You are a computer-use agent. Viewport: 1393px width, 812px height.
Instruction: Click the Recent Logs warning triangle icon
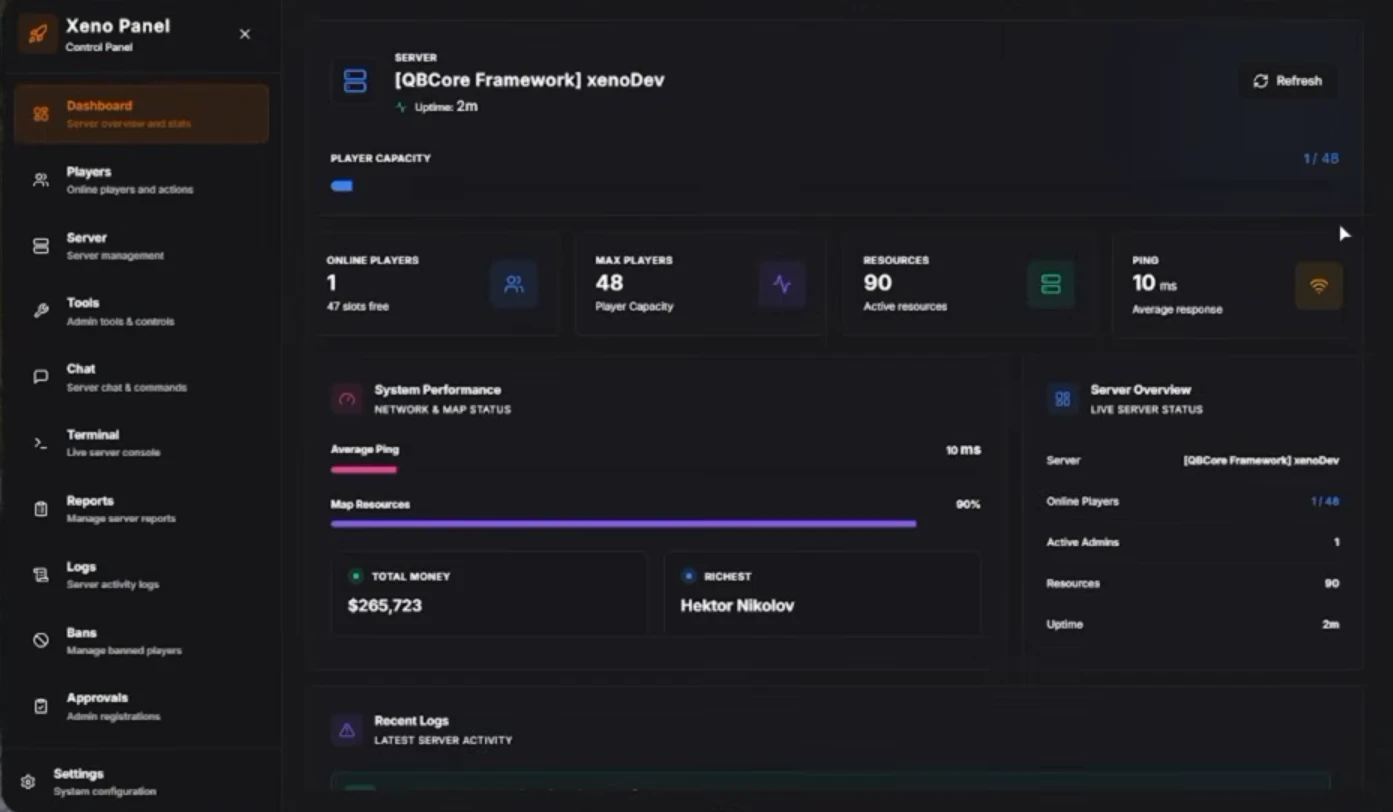pos(347,730)
